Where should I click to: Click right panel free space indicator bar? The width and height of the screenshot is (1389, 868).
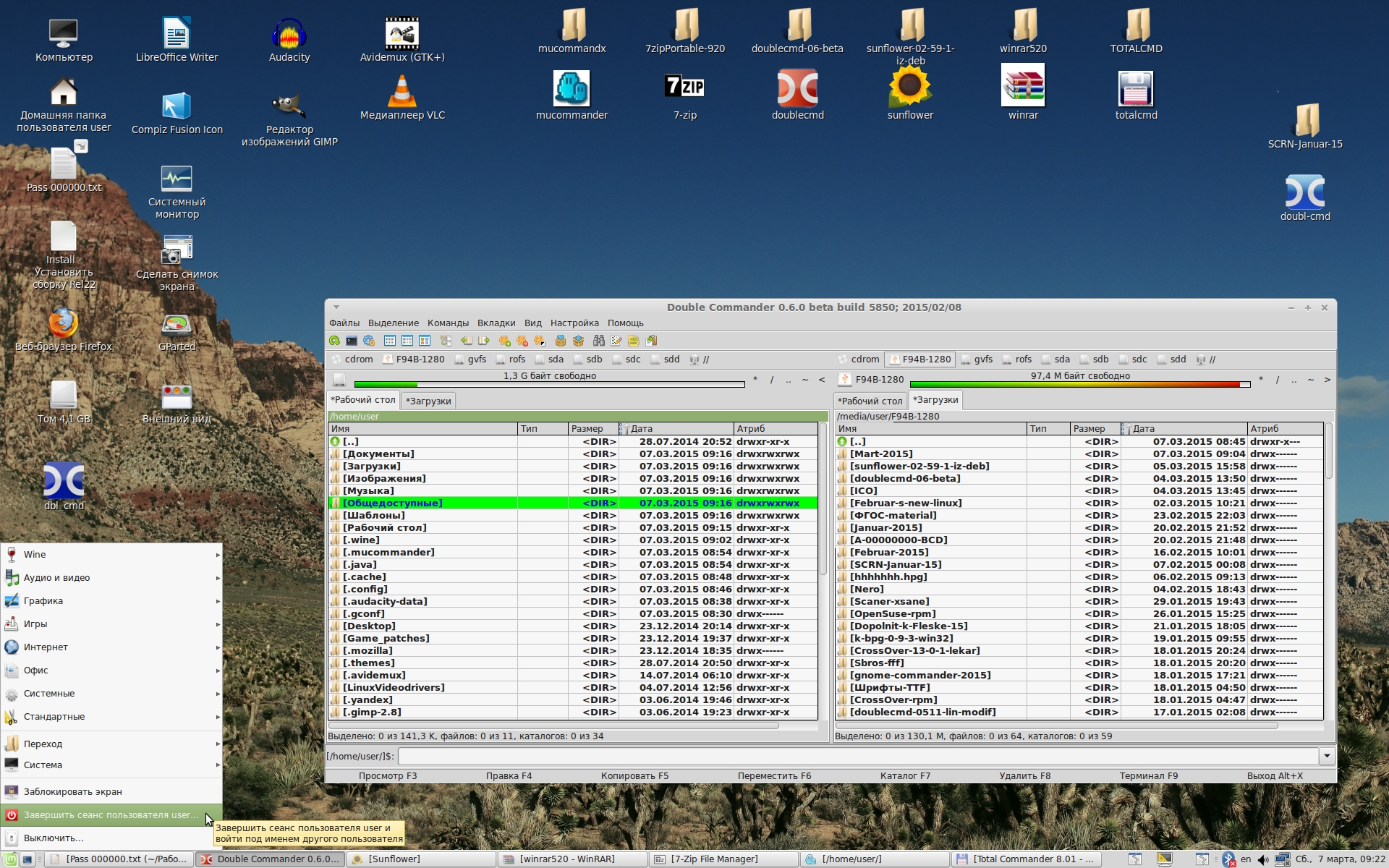1079,383
